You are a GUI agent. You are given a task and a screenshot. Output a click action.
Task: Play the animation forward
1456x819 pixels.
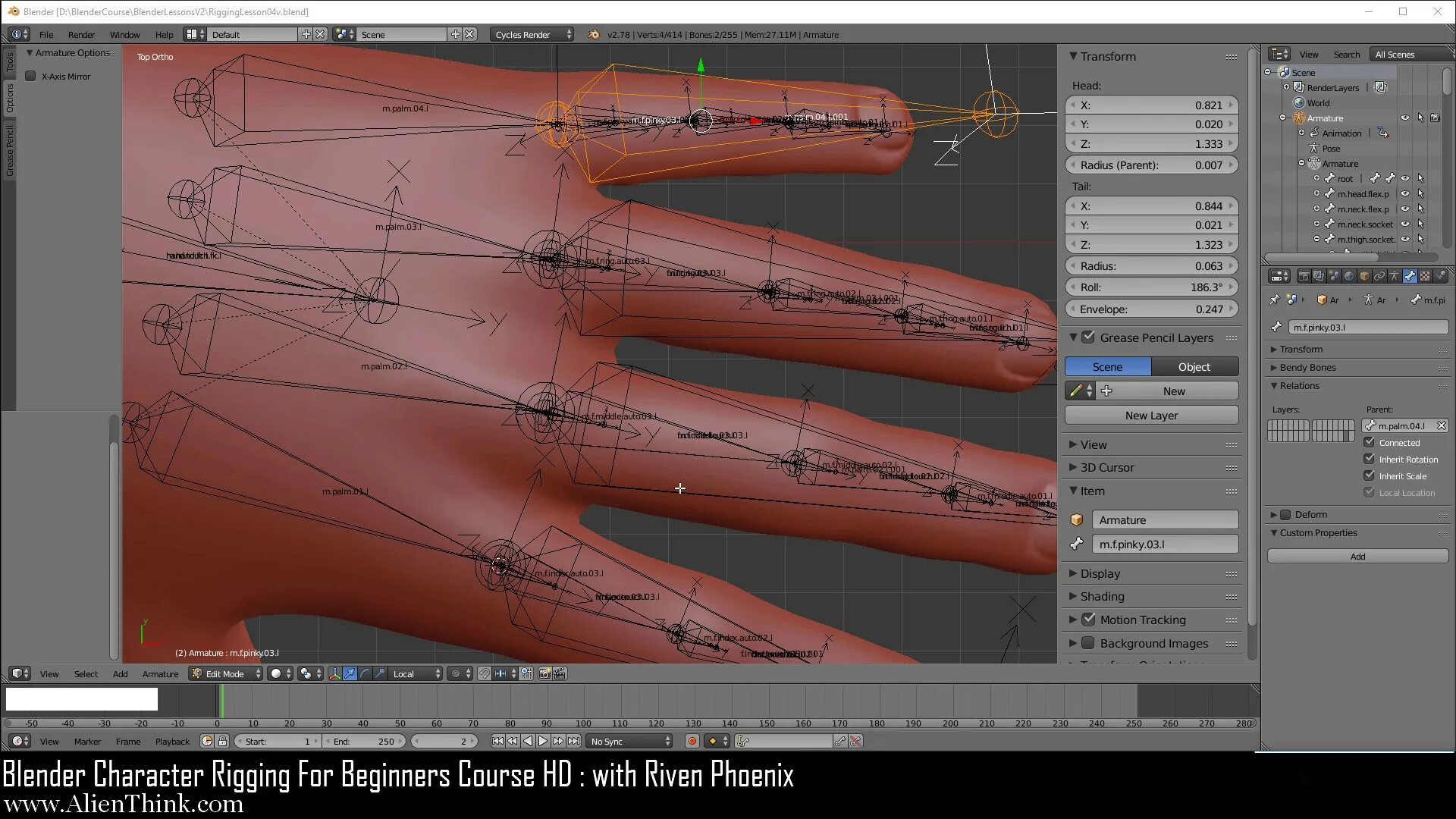pyautogui.click(x=543, y=741)
